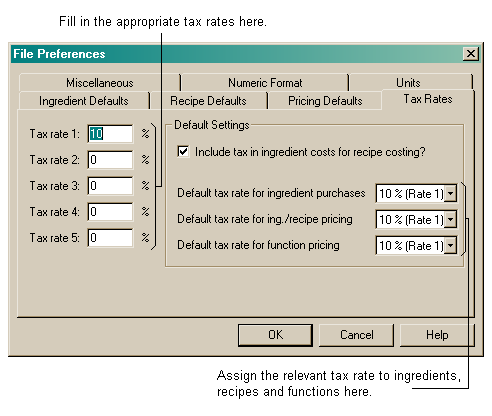Confirm settings with the OK button
492x416 pixels.
click(x=275, y=335)
